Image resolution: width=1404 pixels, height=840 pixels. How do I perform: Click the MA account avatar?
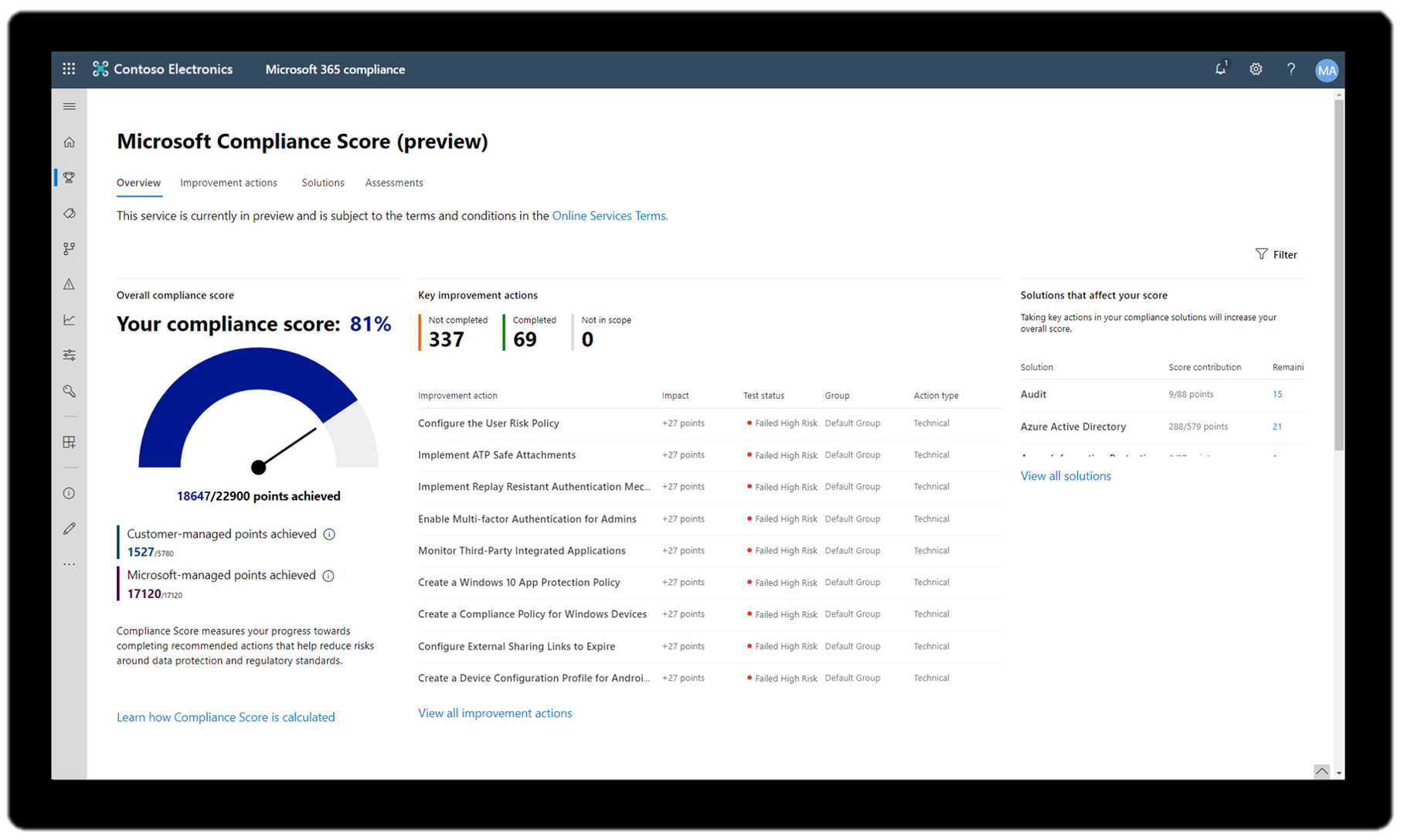(x=1327, y=70)
